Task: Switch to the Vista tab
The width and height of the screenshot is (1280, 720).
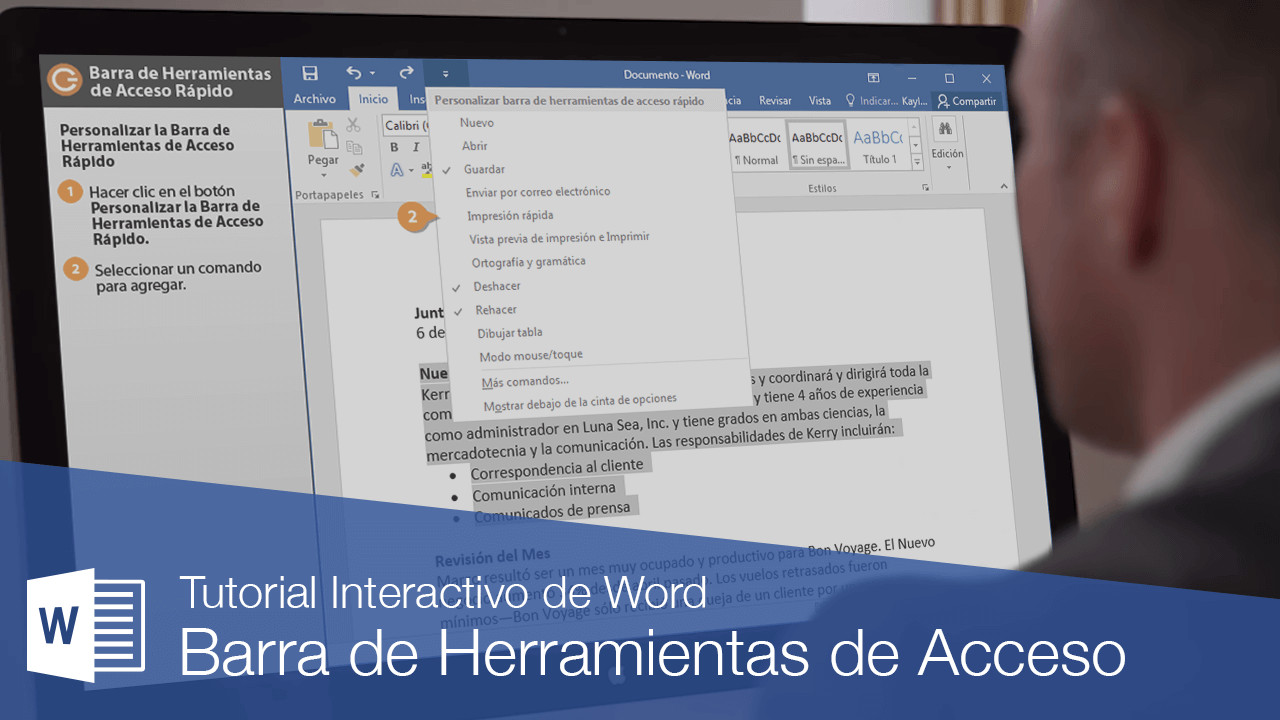Action: tap(820, 100)
